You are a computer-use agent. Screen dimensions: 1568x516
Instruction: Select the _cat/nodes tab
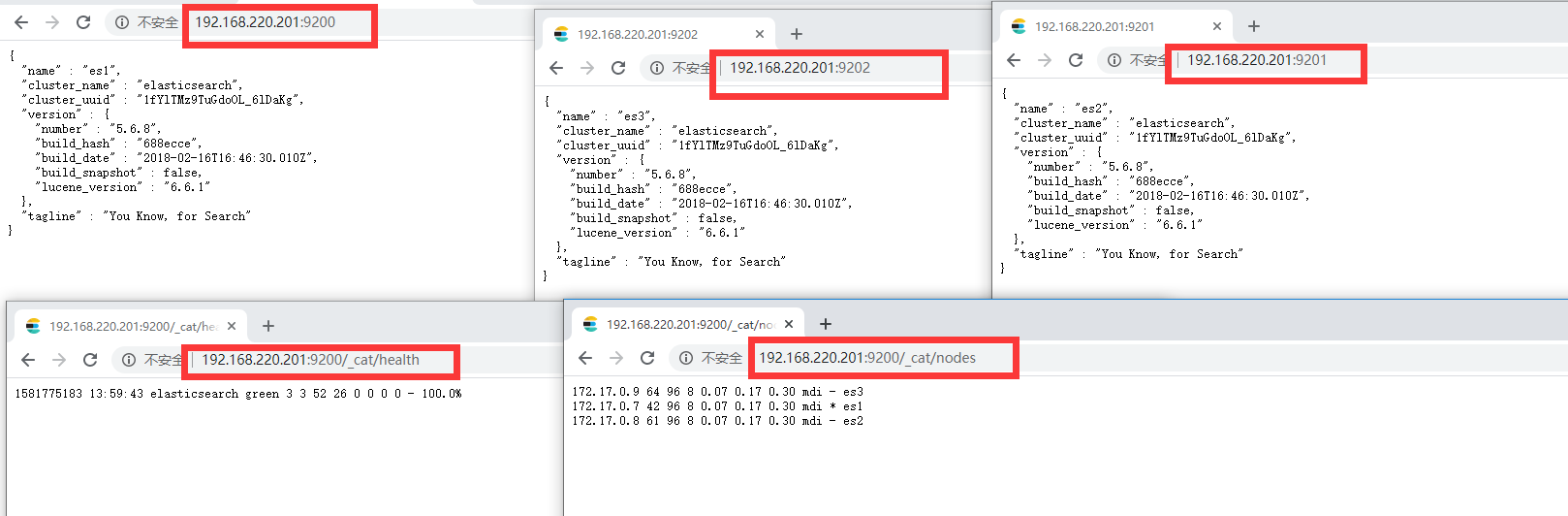tap(690, 325)
